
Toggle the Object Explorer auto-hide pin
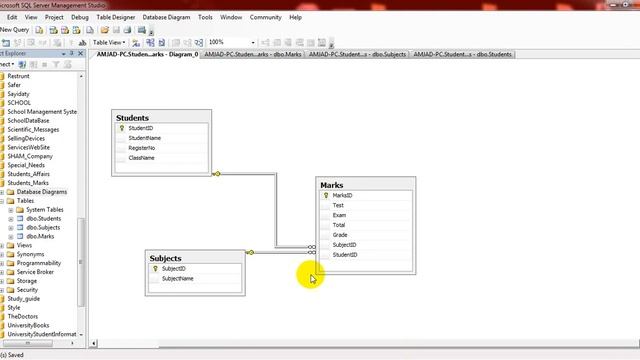pos(72,53)
